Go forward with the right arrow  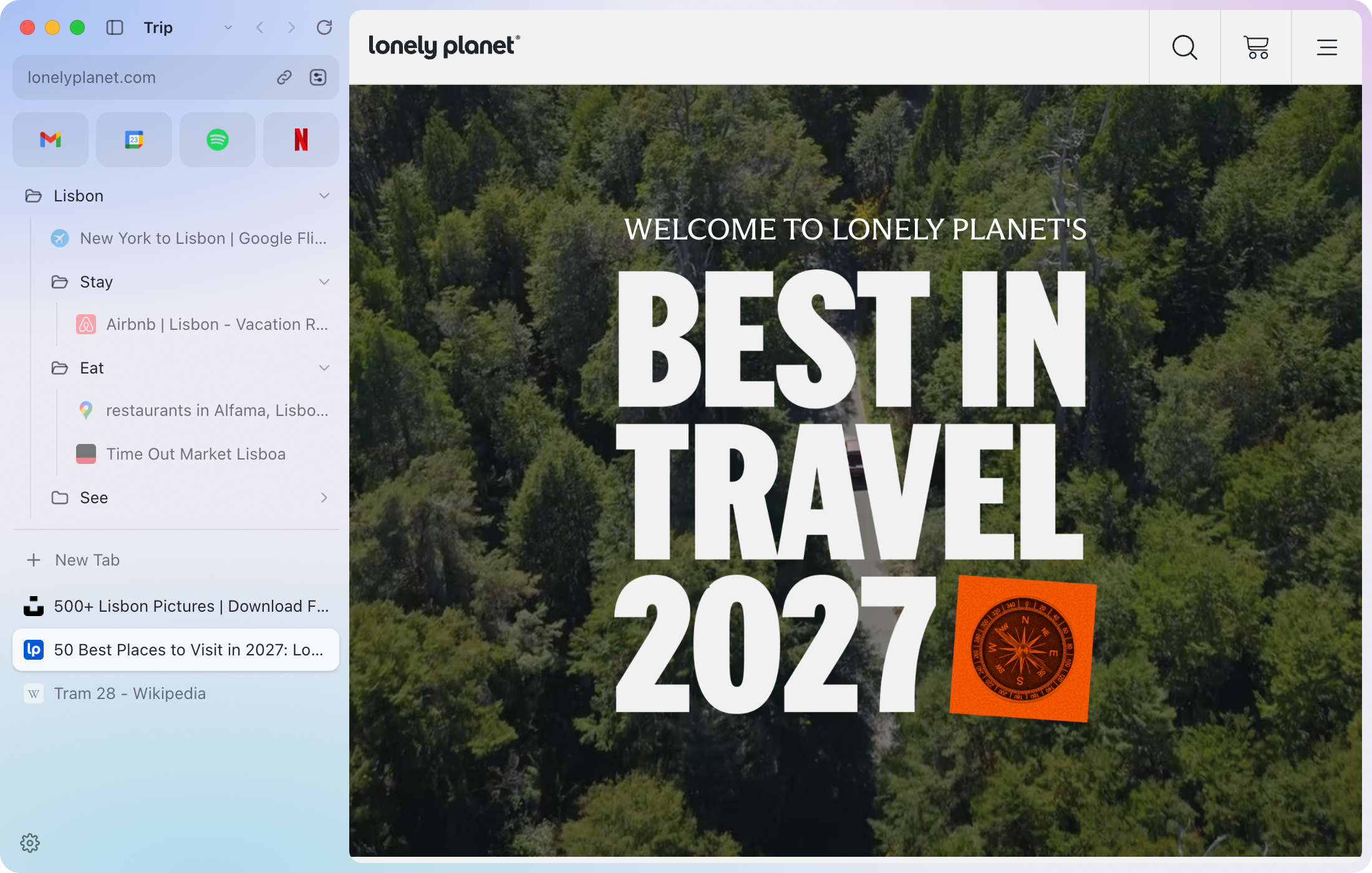tap(291, 27)
